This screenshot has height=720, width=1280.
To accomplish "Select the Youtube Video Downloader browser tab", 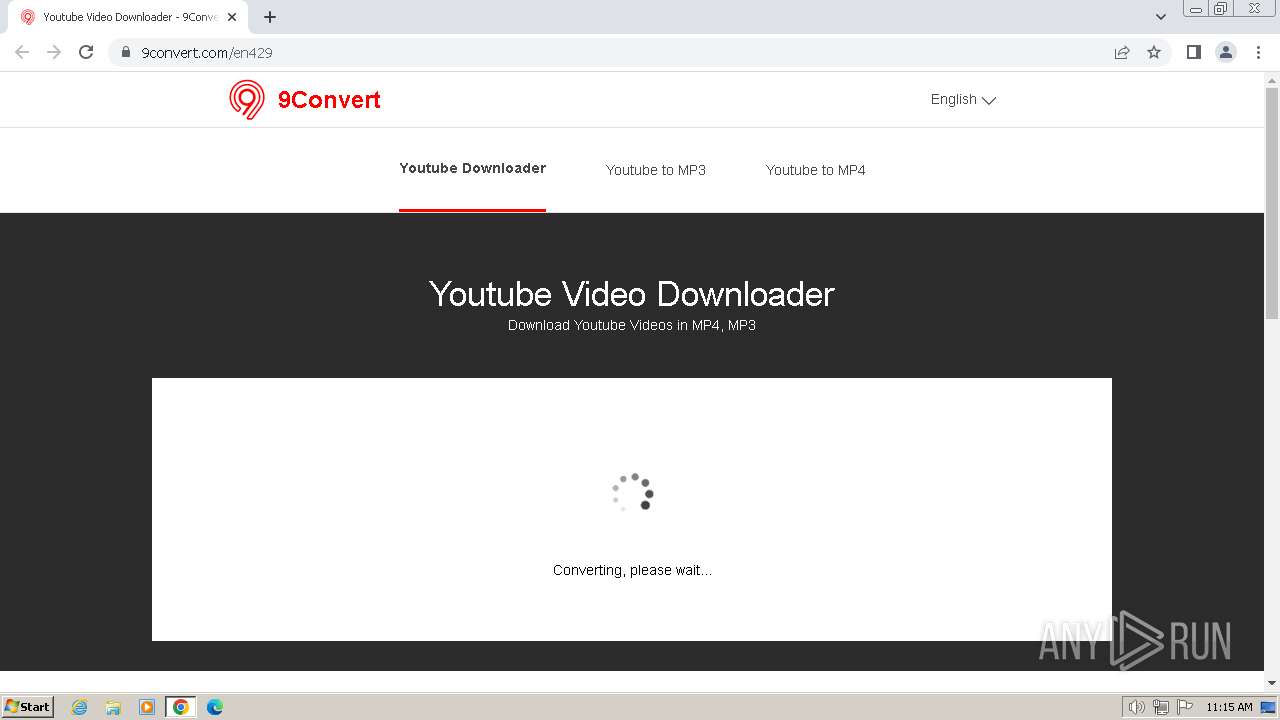I will 129,17.
